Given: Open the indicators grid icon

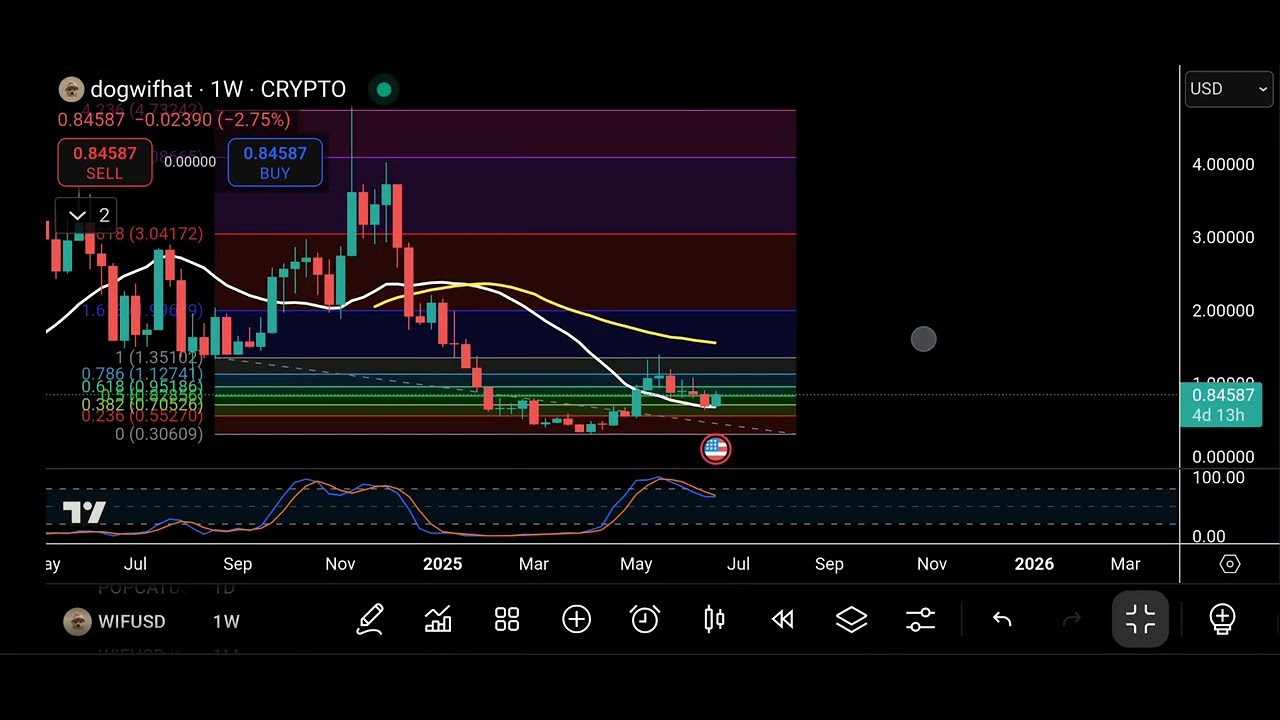Looking at the screenshot, I should coord(506,620).
